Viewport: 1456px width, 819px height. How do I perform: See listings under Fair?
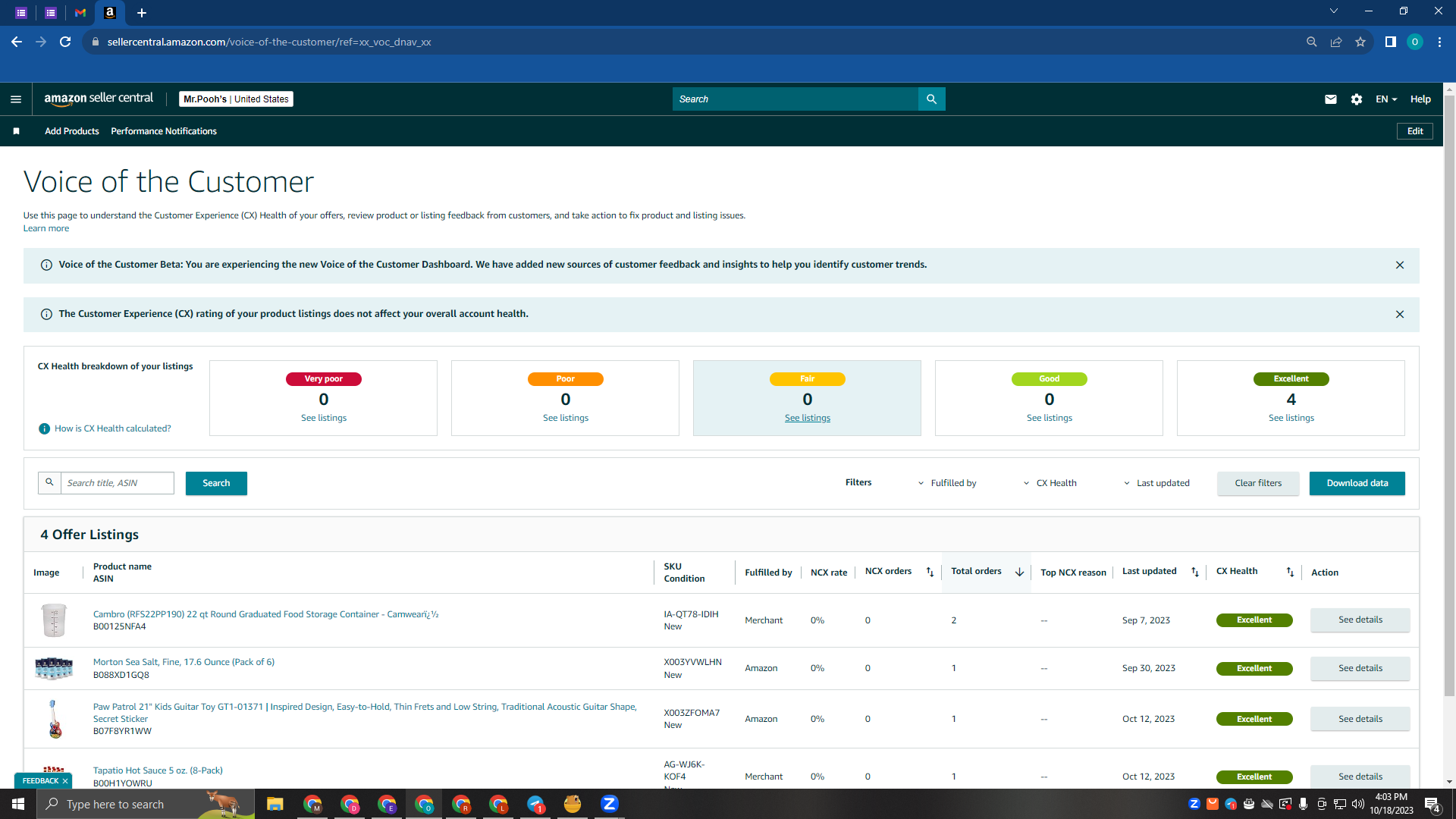(x=808, y=418)
